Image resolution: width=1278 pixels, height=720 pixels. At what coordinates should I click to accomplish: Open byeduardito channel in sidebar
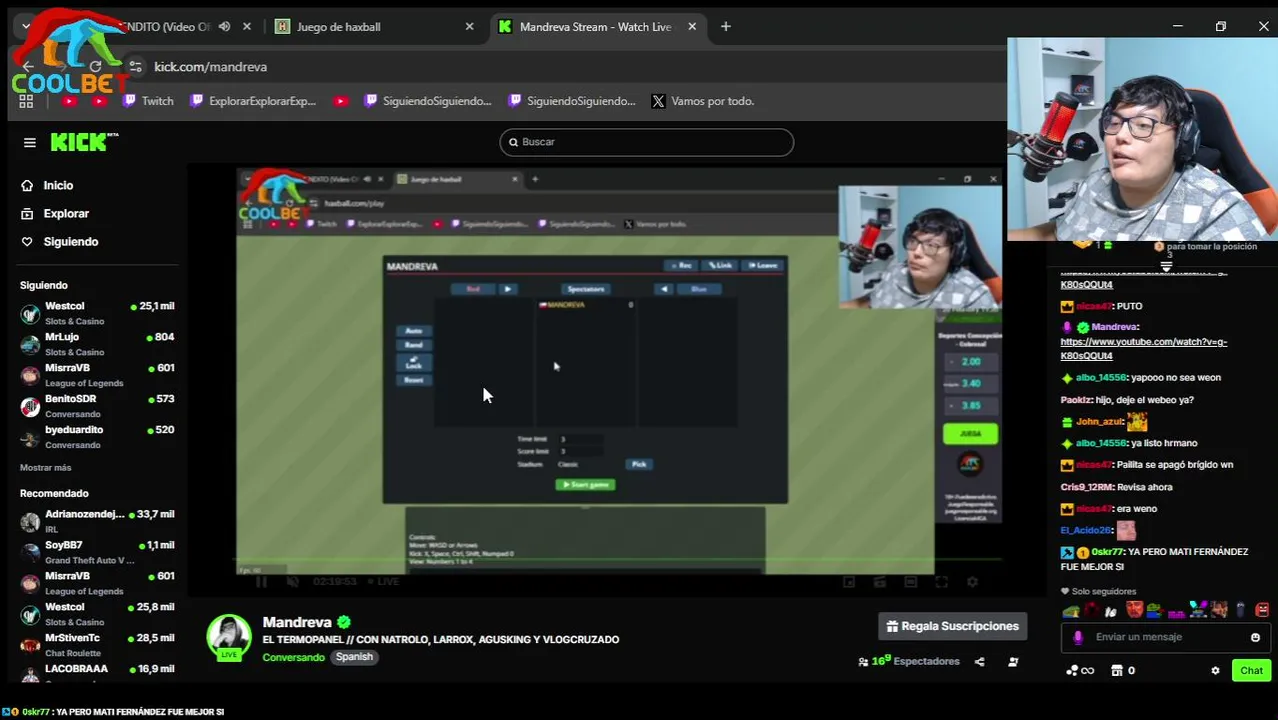click(x=97, y=437)
